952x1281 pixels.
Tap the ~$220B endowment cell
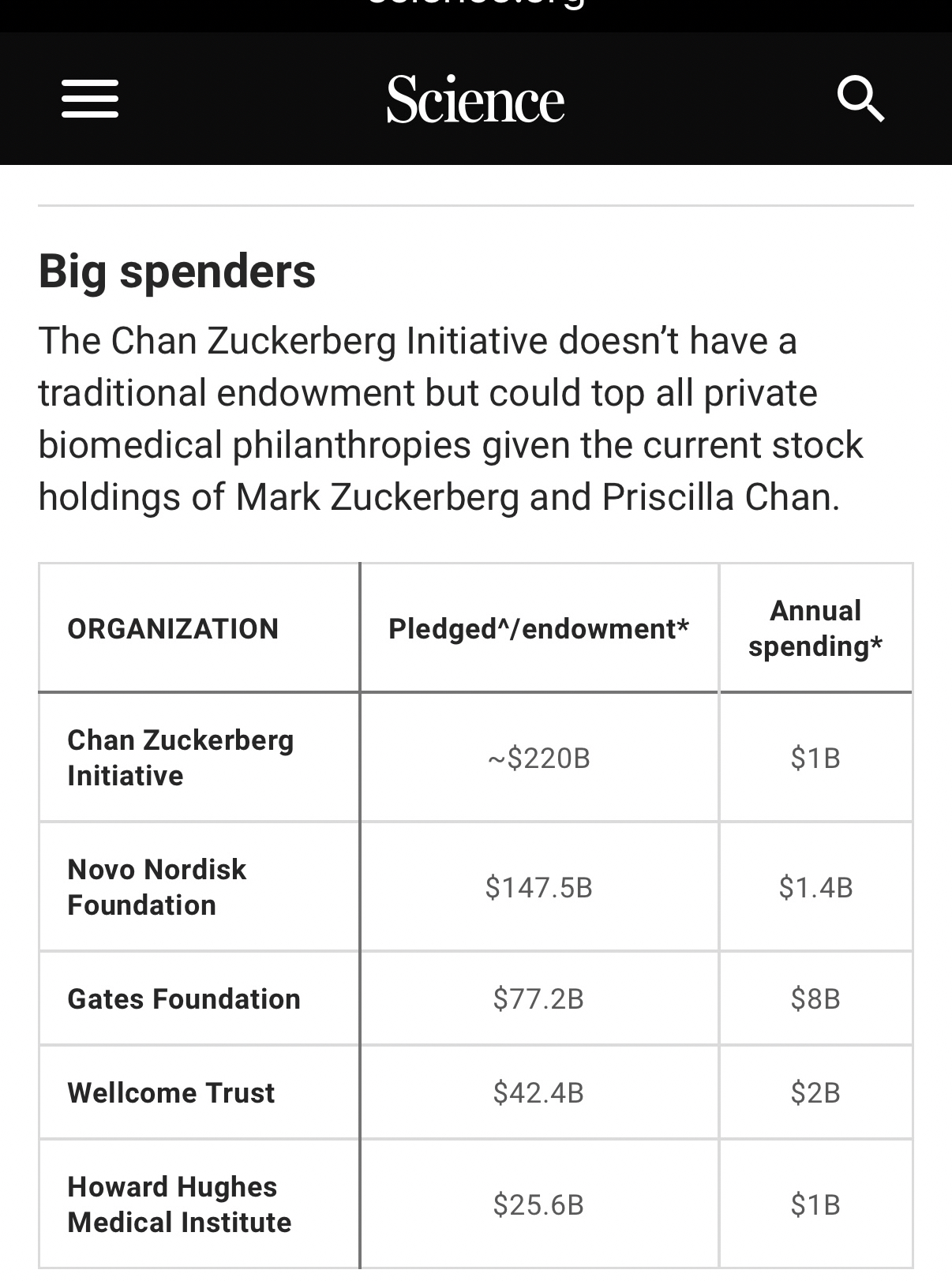[x=538, y=758]
